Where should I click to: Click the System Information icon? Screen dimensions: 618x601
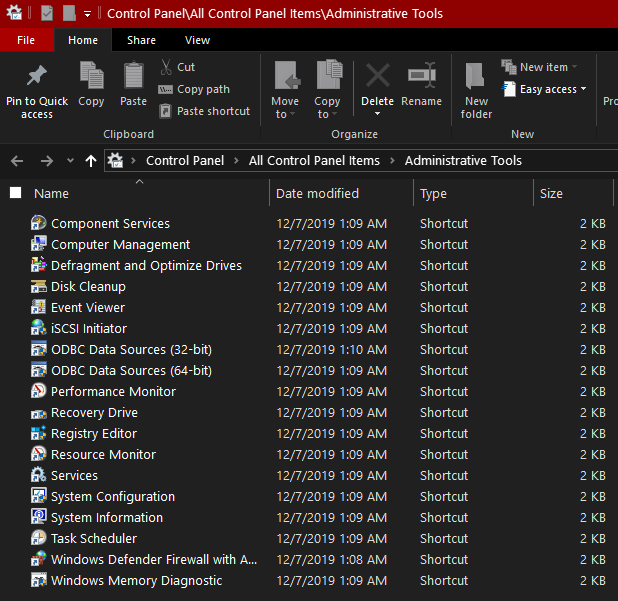(39, 517)
